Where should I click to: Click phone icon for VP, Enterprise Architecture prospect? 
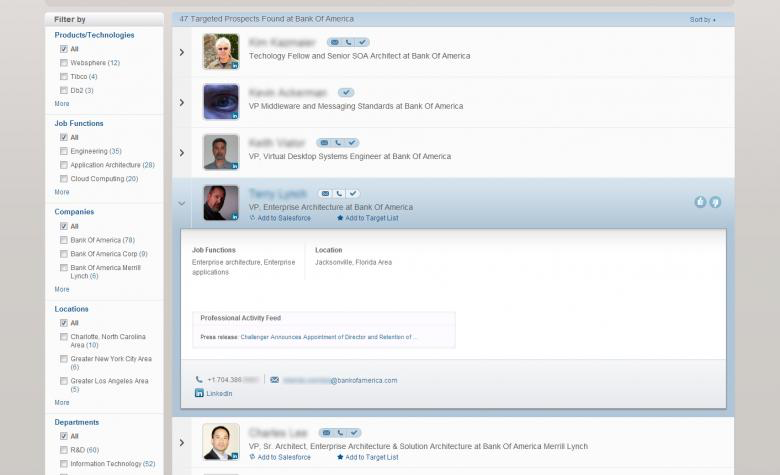coord(339,193)
